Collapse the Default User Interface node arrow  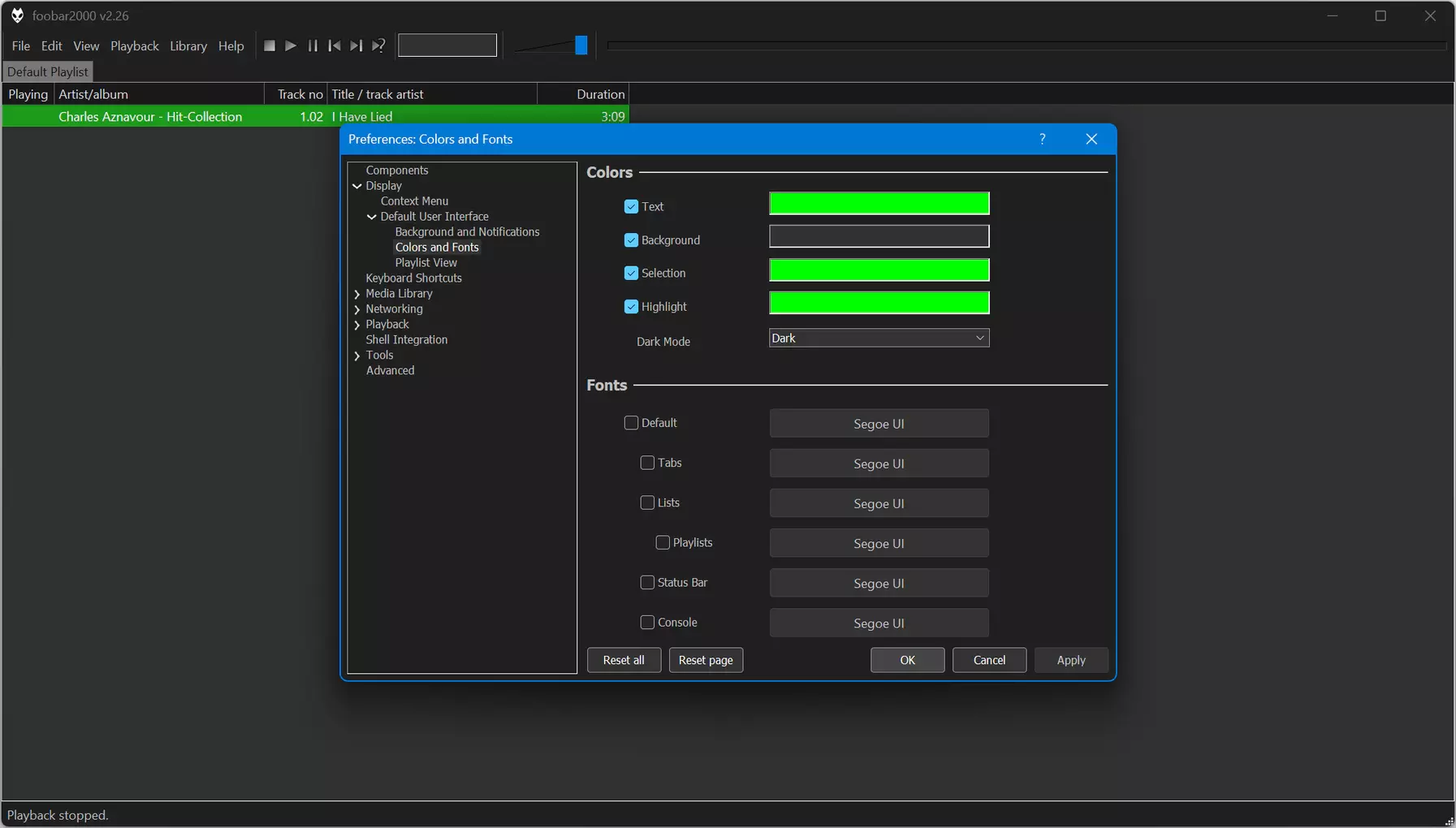point(372,217)
